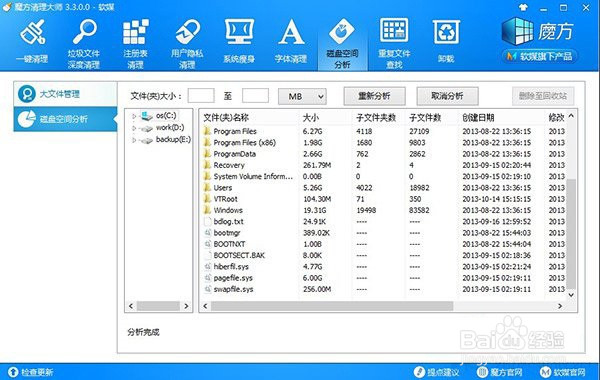Open 魔方官网 link
This screenshot has width=600, height=380.
pyautogui.click(x=500, y=372)
